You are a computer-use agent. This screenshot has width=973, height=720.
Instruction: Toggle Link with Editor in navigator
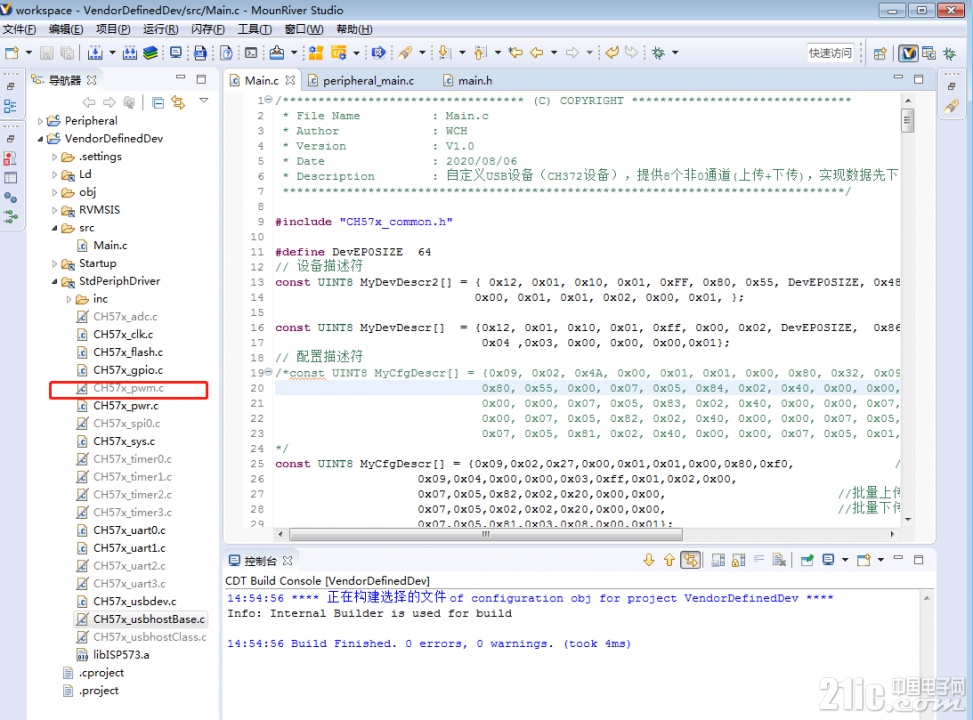click(x=179, y=102)
